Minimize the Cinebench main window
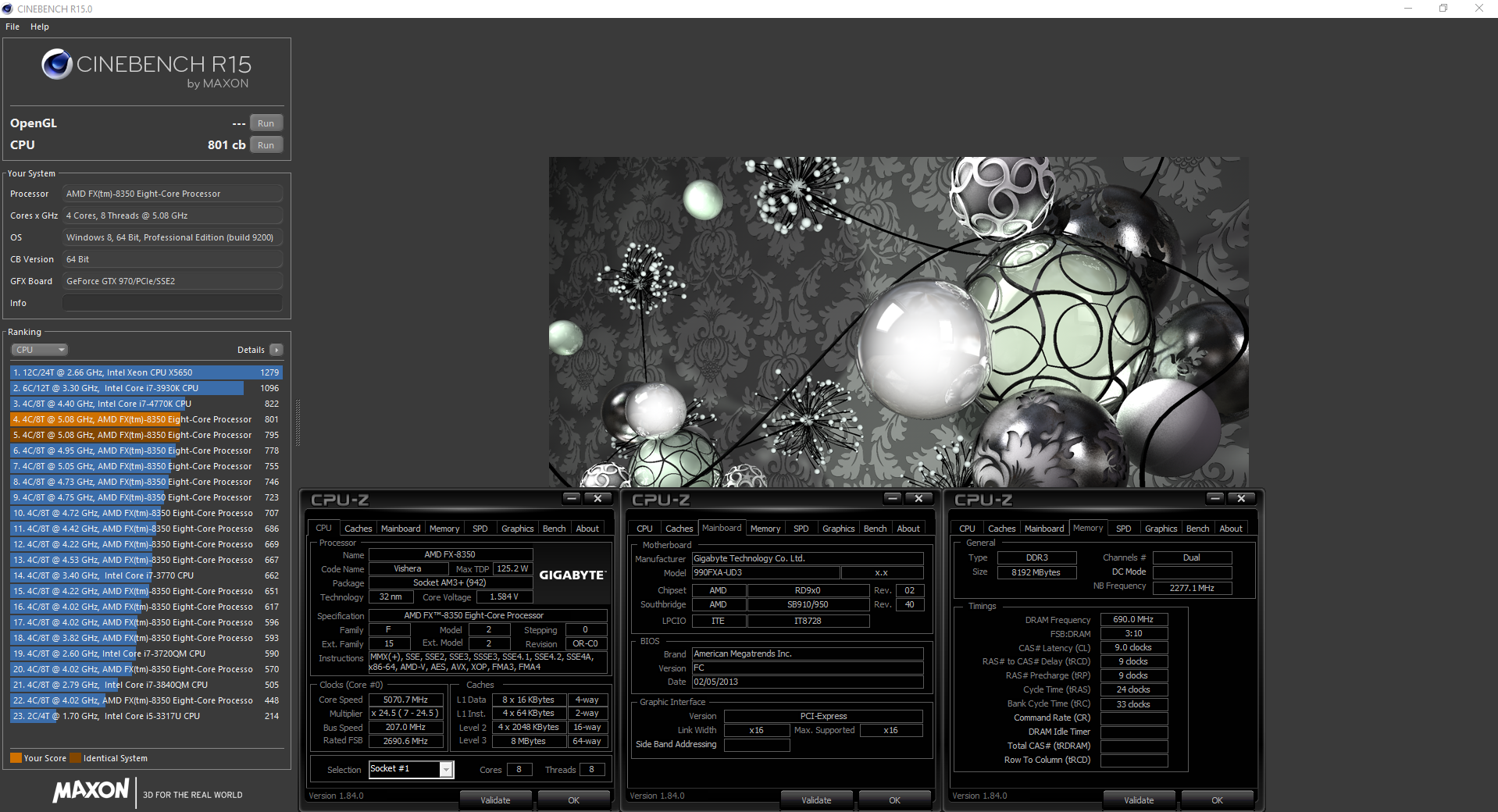Image resolution: width=1498 pixels, height=812 pixels. tap(1408, 9)
